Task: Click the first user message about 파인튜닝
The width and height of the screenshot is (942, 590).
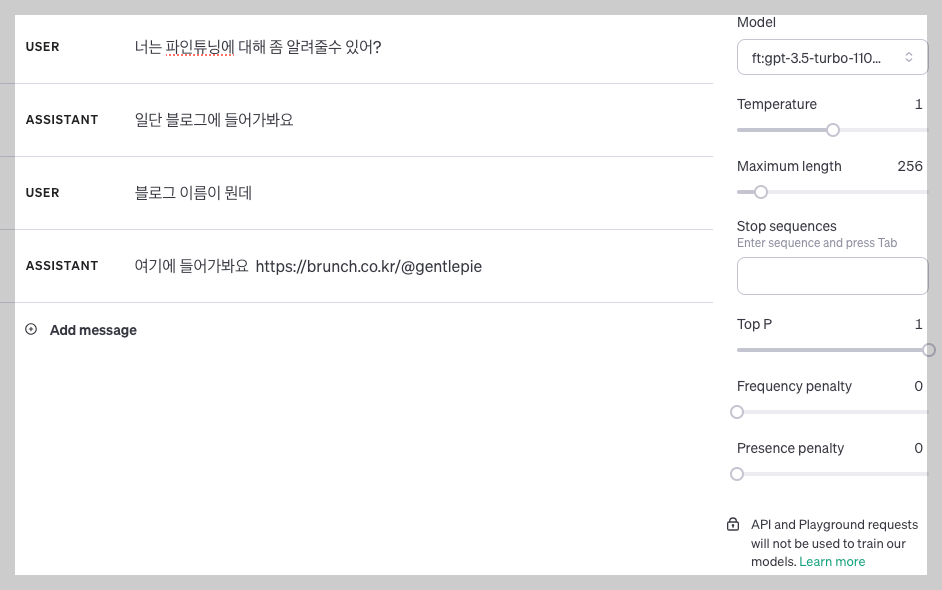Action: coord(258,47)
